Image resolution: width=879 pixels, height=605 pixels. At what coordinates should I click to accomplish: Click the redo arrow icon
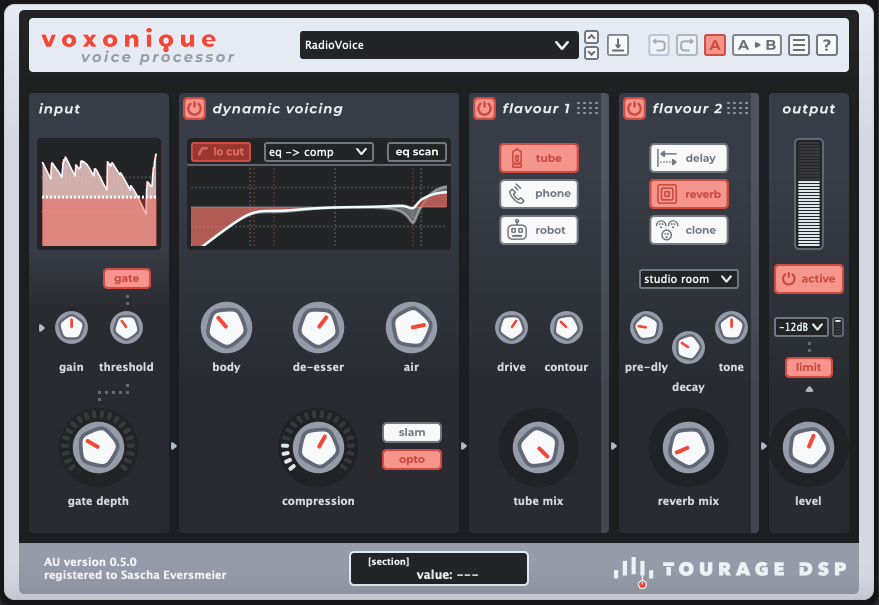point(687,45)
